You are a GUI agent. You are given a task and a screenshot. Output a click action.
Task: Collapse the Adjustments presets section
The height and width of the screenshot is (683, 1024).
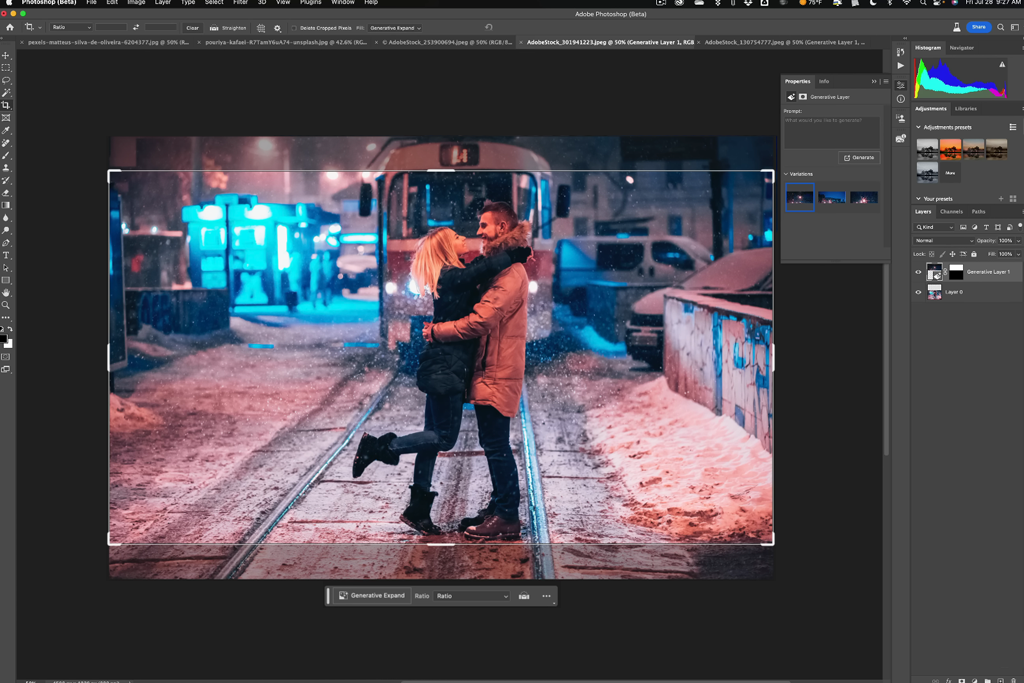[919, 127]
